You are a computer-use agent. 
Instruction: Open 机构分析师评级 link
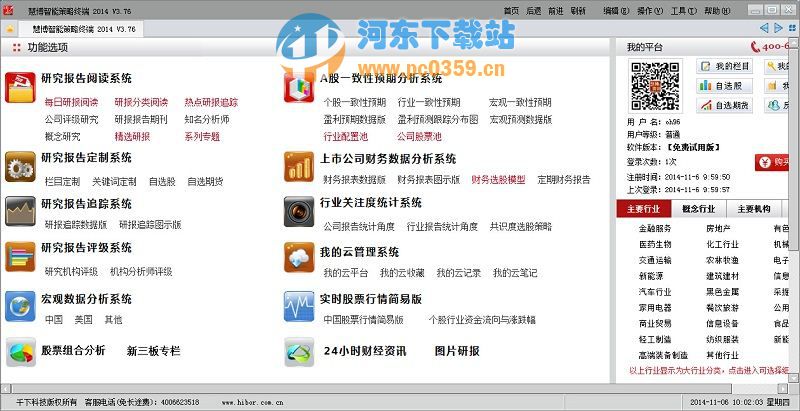[141, 272]
